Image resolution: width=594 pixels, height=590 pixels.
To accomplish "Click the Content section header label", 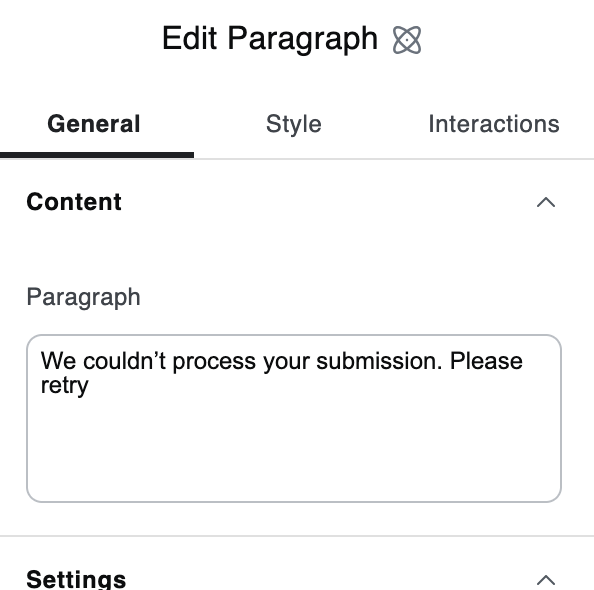I will pyautogui.click(x=74, y=202).
